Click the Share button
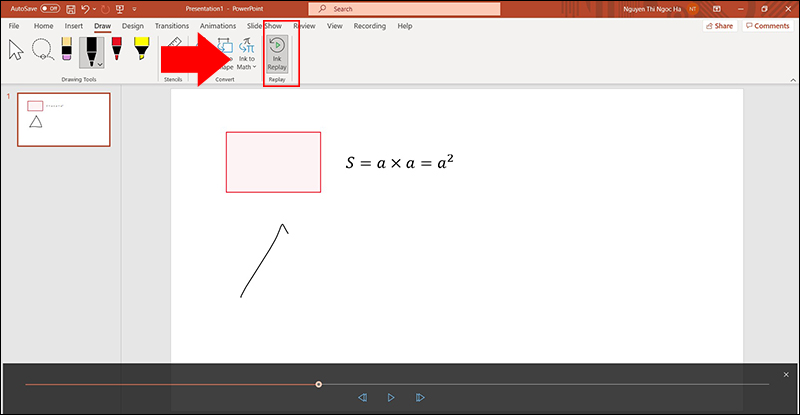 719,26
